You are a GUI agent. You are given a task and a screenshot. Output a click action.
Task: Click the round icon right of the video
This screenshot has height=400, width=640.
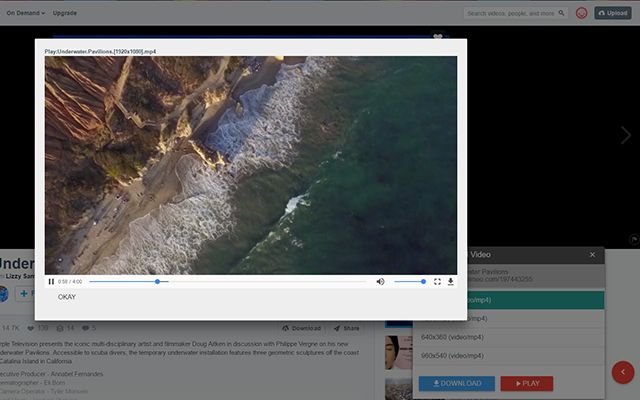(x=634, y=240)
